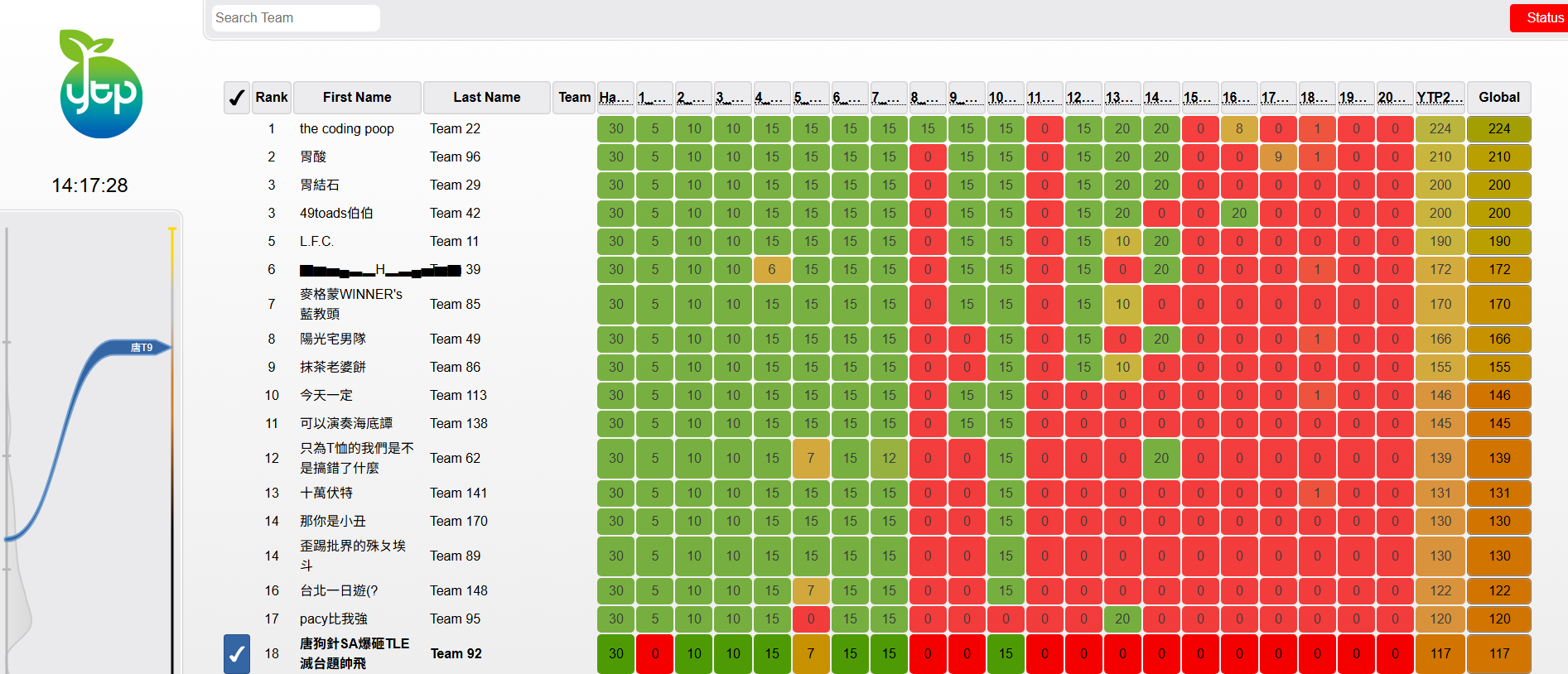Select team name '麥格蒙WINNER's藍教頭'
Viewport: 1568px width, 674px height.
351,304
